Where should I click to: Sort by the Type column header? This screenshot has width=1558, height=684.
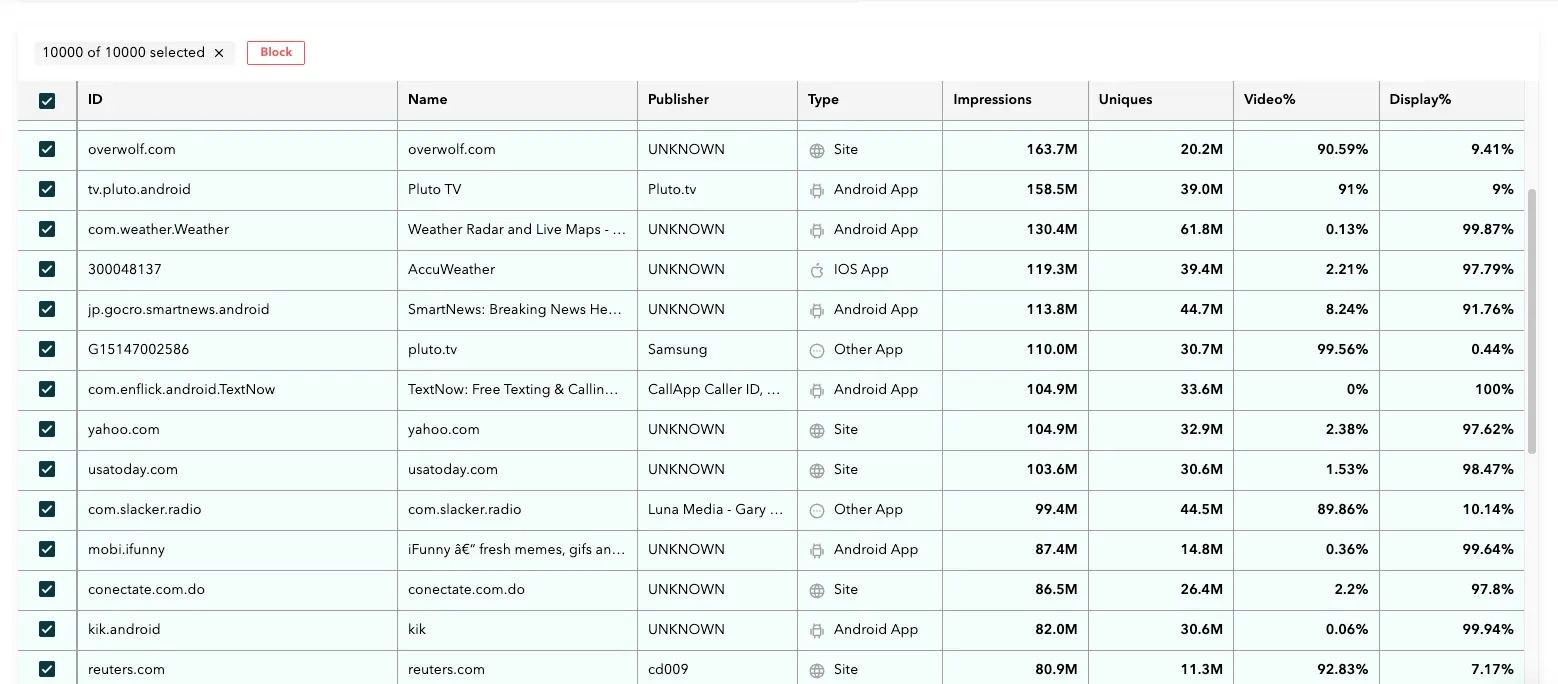870,100
